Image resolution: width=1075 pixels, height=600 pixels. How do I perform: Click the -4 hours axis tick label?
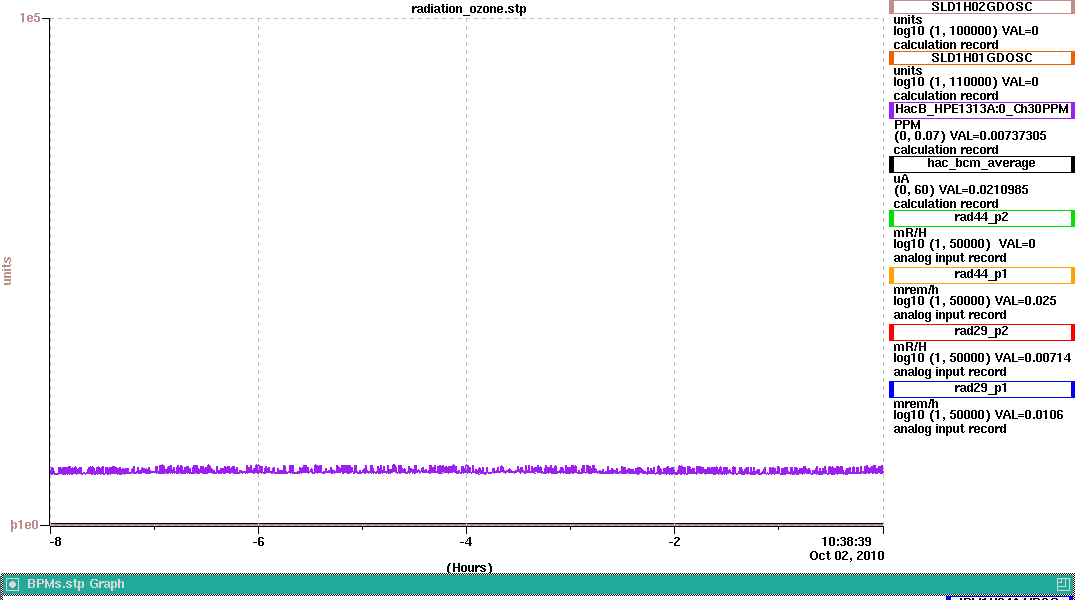point(466,542)
